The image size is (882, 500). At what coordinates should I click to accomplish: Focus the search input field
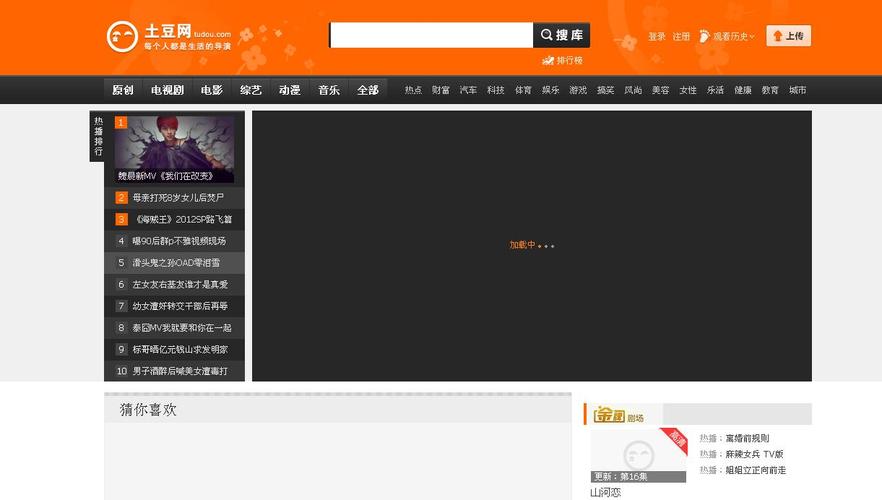[x=431, y=35]
